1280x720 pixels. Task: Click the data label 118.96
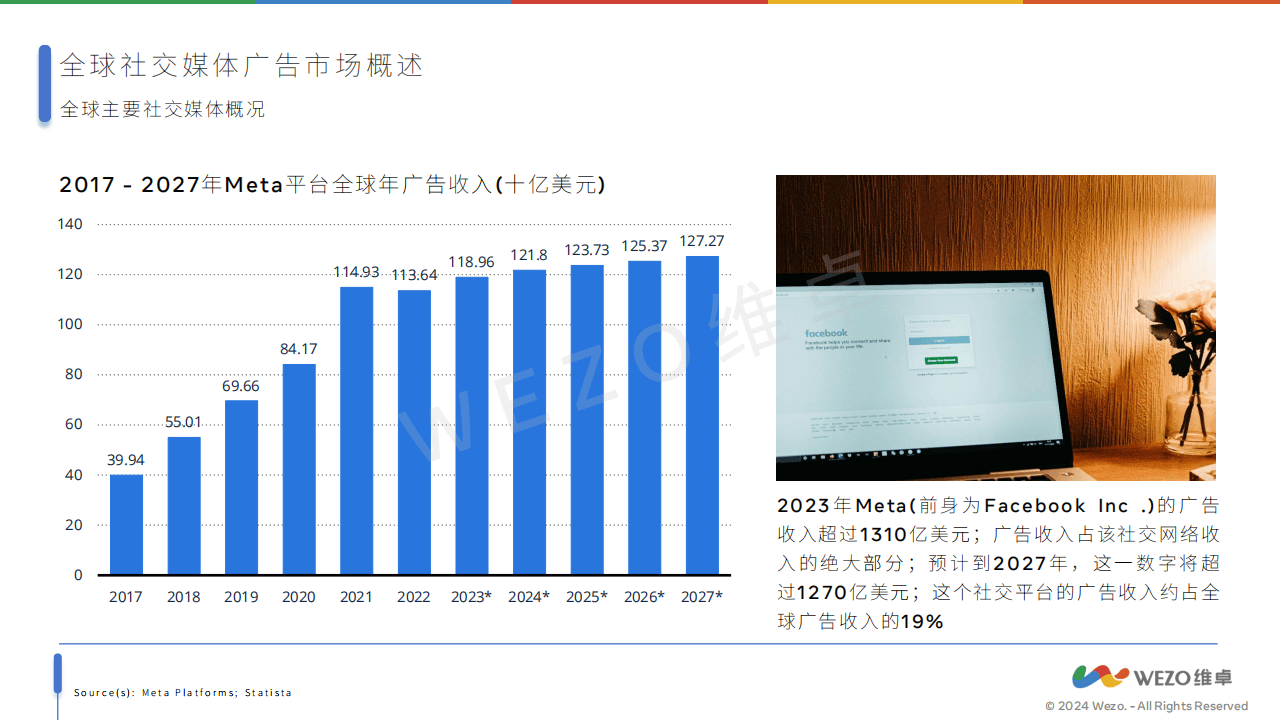(x=471, y=262)
